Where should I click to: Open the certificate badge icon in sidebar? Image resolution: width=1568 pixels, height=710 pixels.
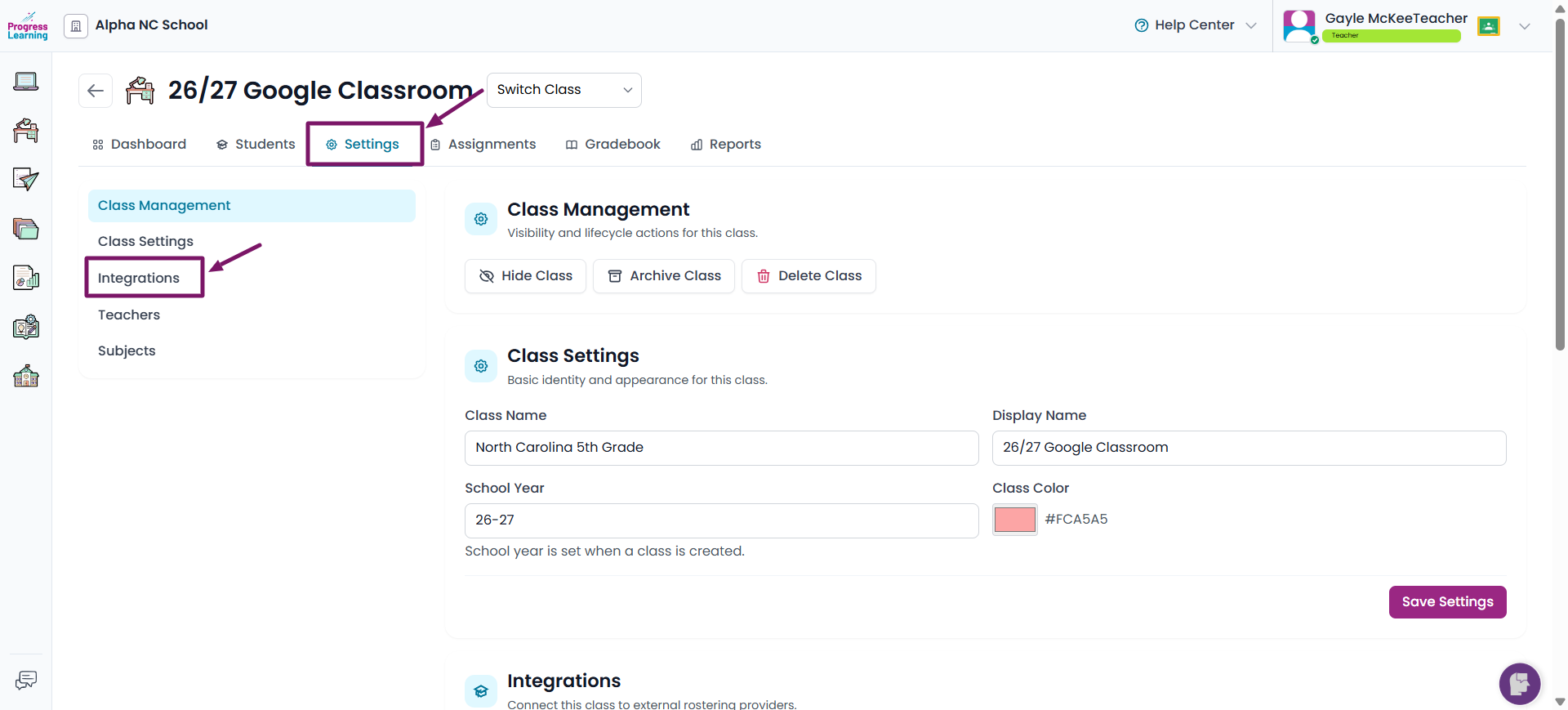point(26,327)
